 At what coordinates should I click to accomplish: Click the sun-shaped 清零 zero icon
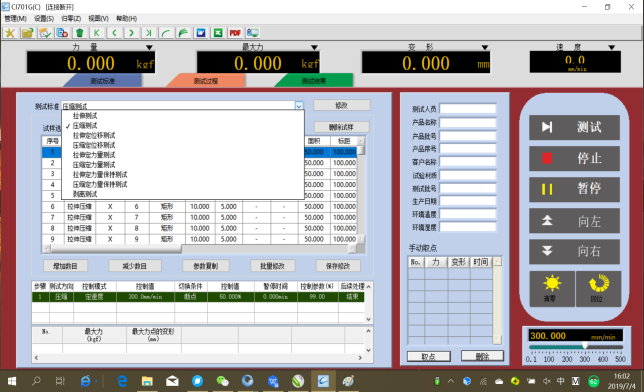[552, 288]
